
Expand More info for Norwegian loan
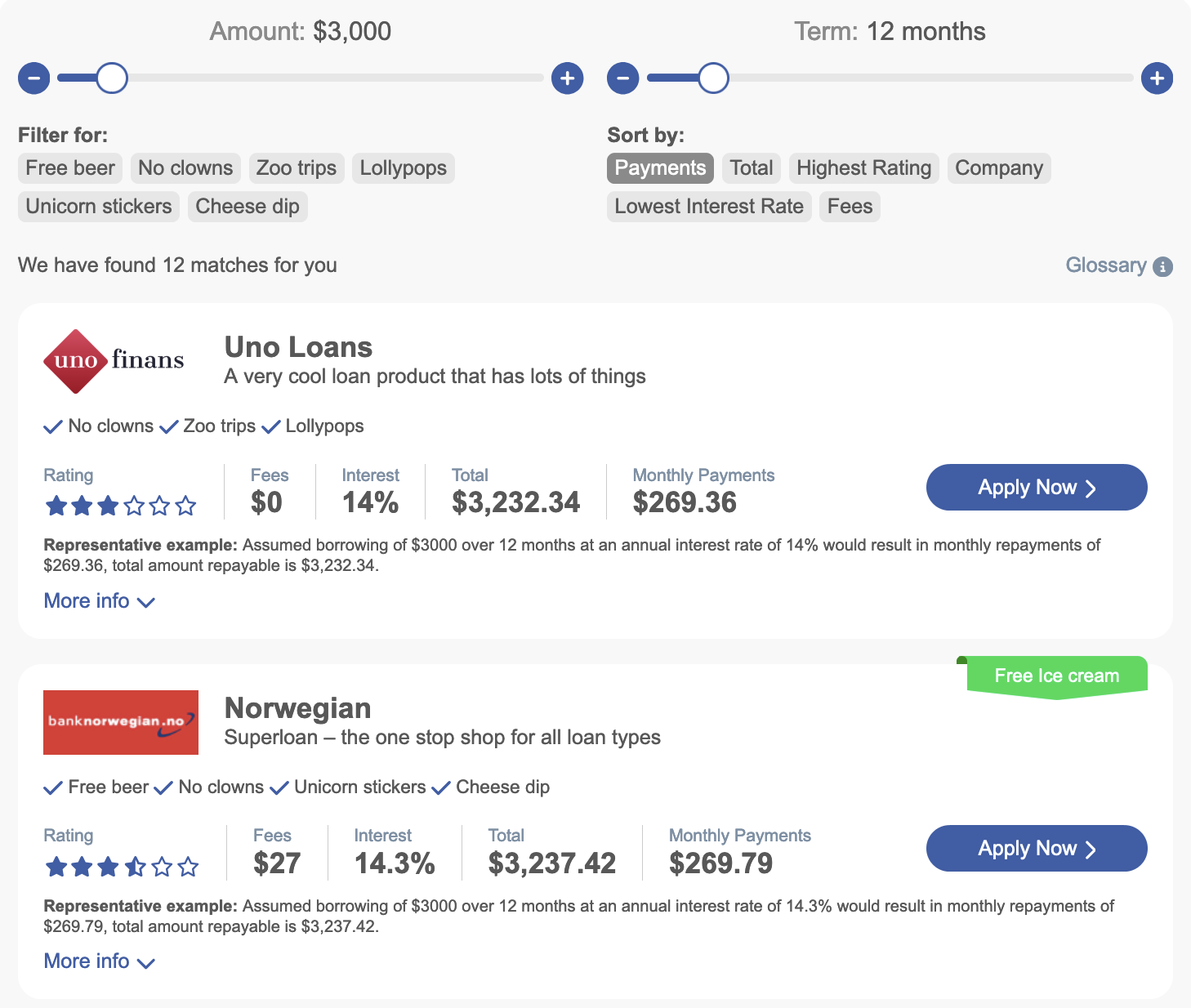(99, 961)
